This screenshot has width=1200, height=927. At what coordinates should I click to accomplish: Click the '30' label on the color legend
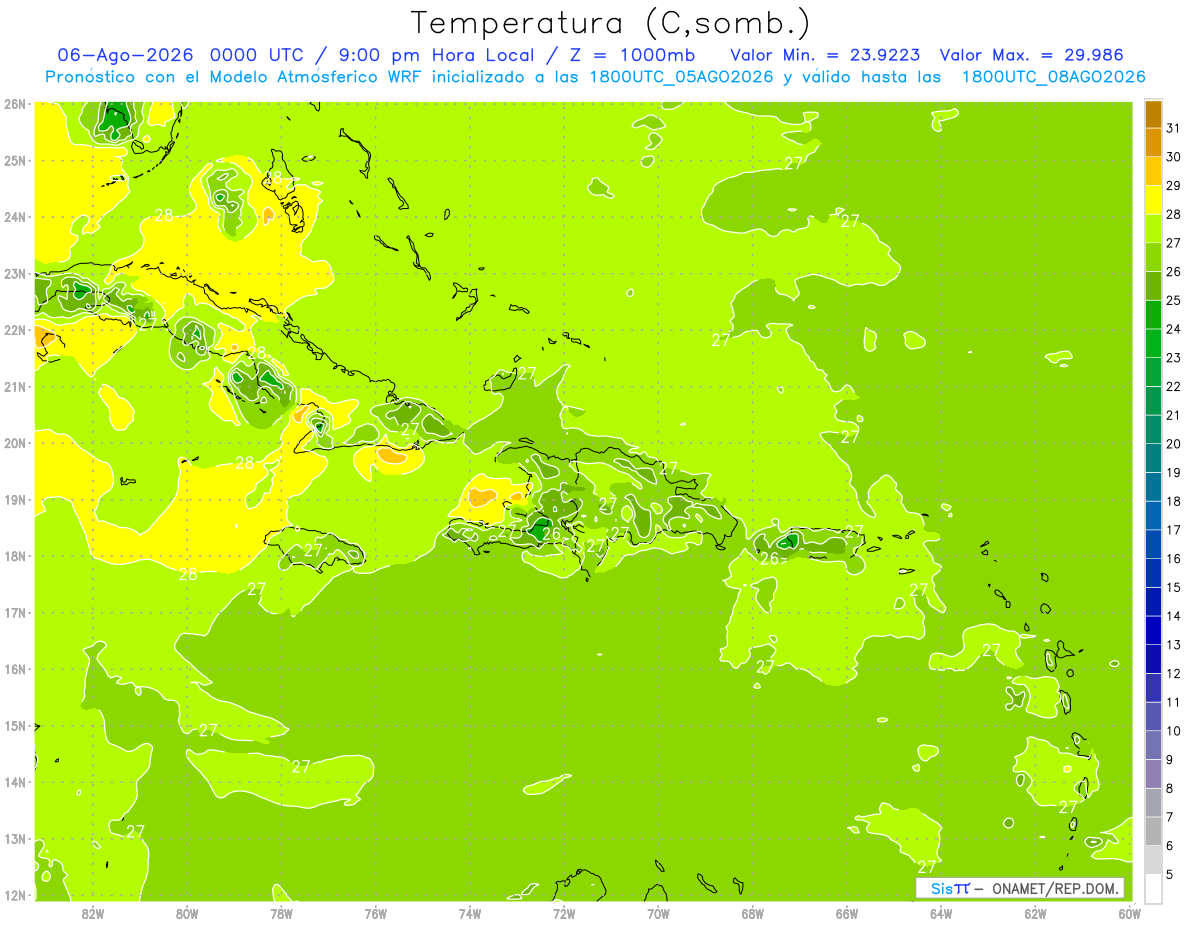(1173, 157)
